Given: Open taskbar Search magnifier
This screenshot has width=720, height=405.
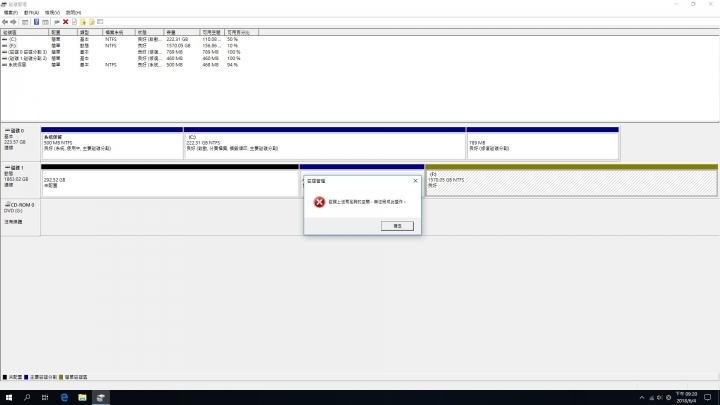Looking at the screenshot, I should click(x=27, y=398).
